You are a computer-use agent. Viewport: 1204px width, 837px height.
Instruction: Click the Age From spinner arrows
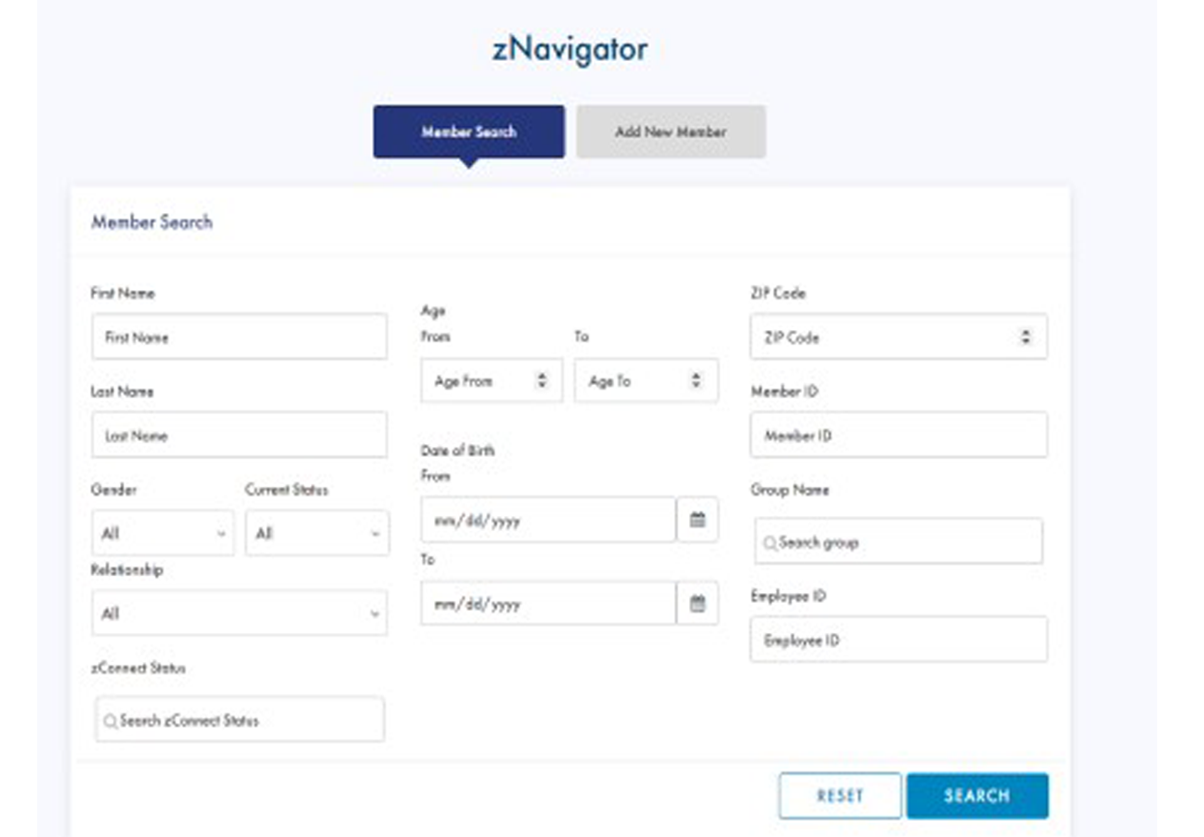(x=542, y=381)
